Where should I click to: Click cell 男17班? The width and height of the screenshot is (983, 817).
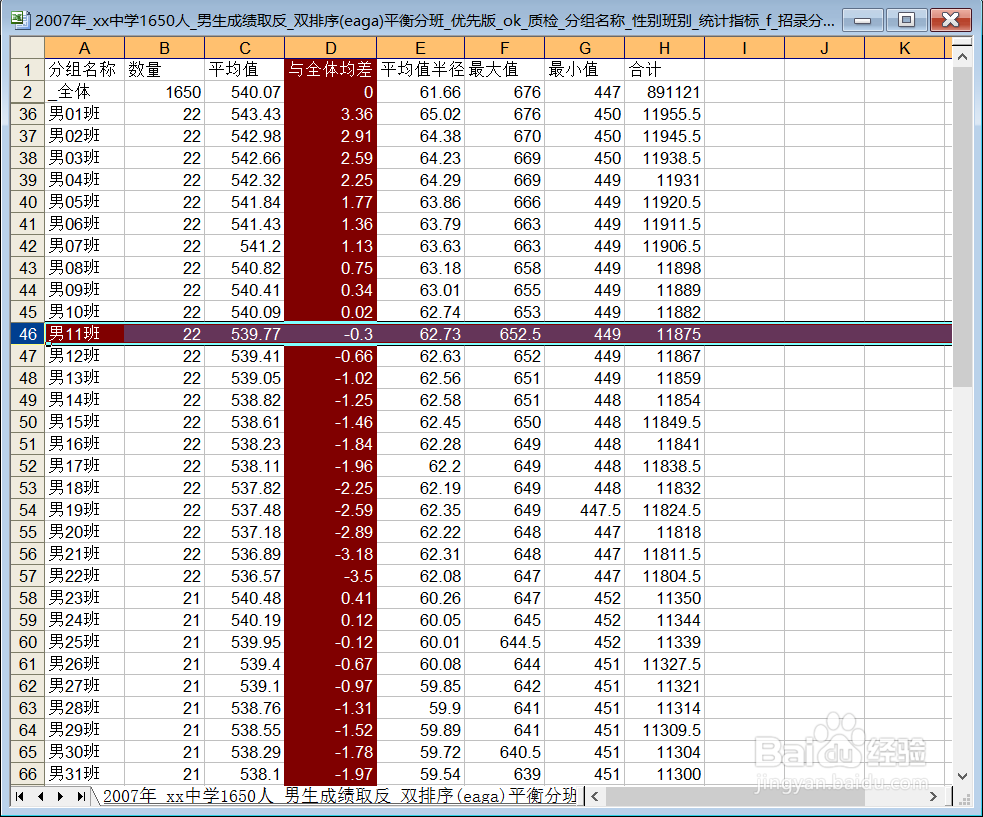pos(84,466)
